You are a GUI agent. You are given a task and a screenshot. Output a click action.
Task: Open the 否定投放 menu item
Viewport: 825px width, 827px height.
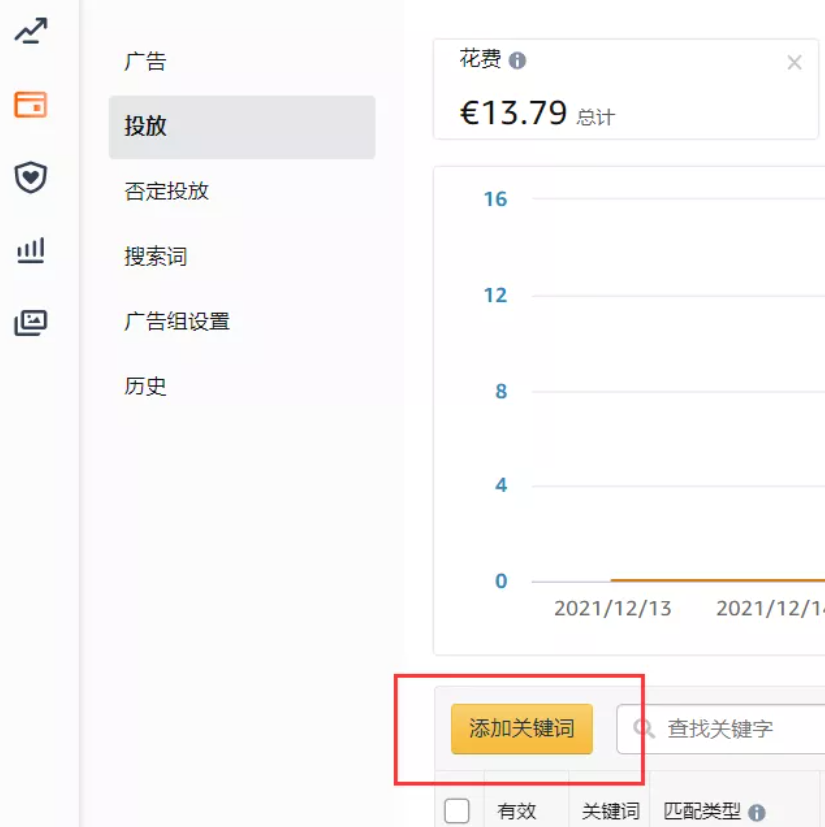[167, 191]
